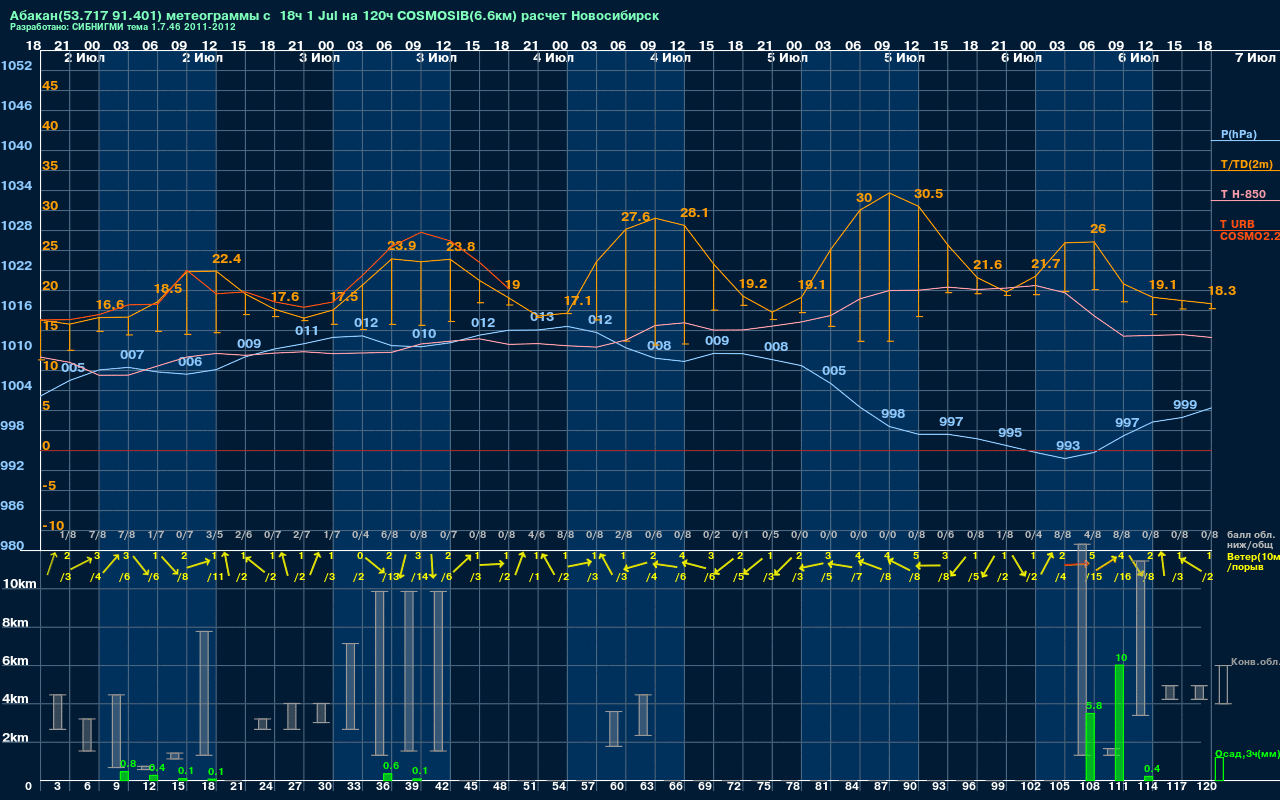The width and height of the screenshot is (1280, 800).
Task: Click the light blue line under P(hPa) legend
Action: coord(1245,141)
